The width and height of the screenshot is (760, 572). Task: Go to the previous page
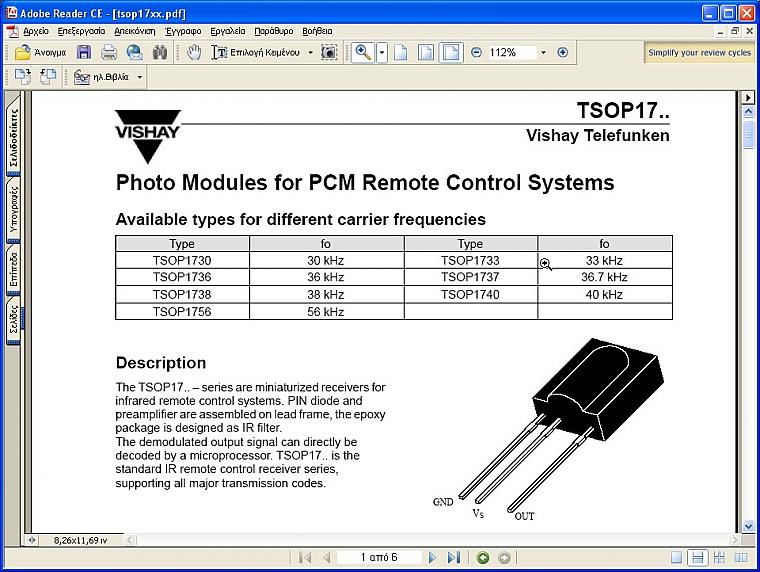coord(327,557)
